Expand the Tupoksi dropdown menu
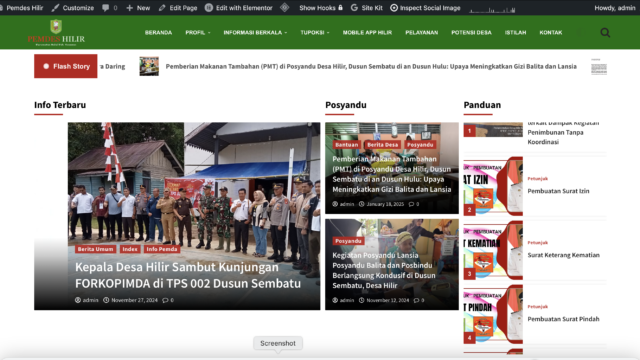 click(315, 32)
